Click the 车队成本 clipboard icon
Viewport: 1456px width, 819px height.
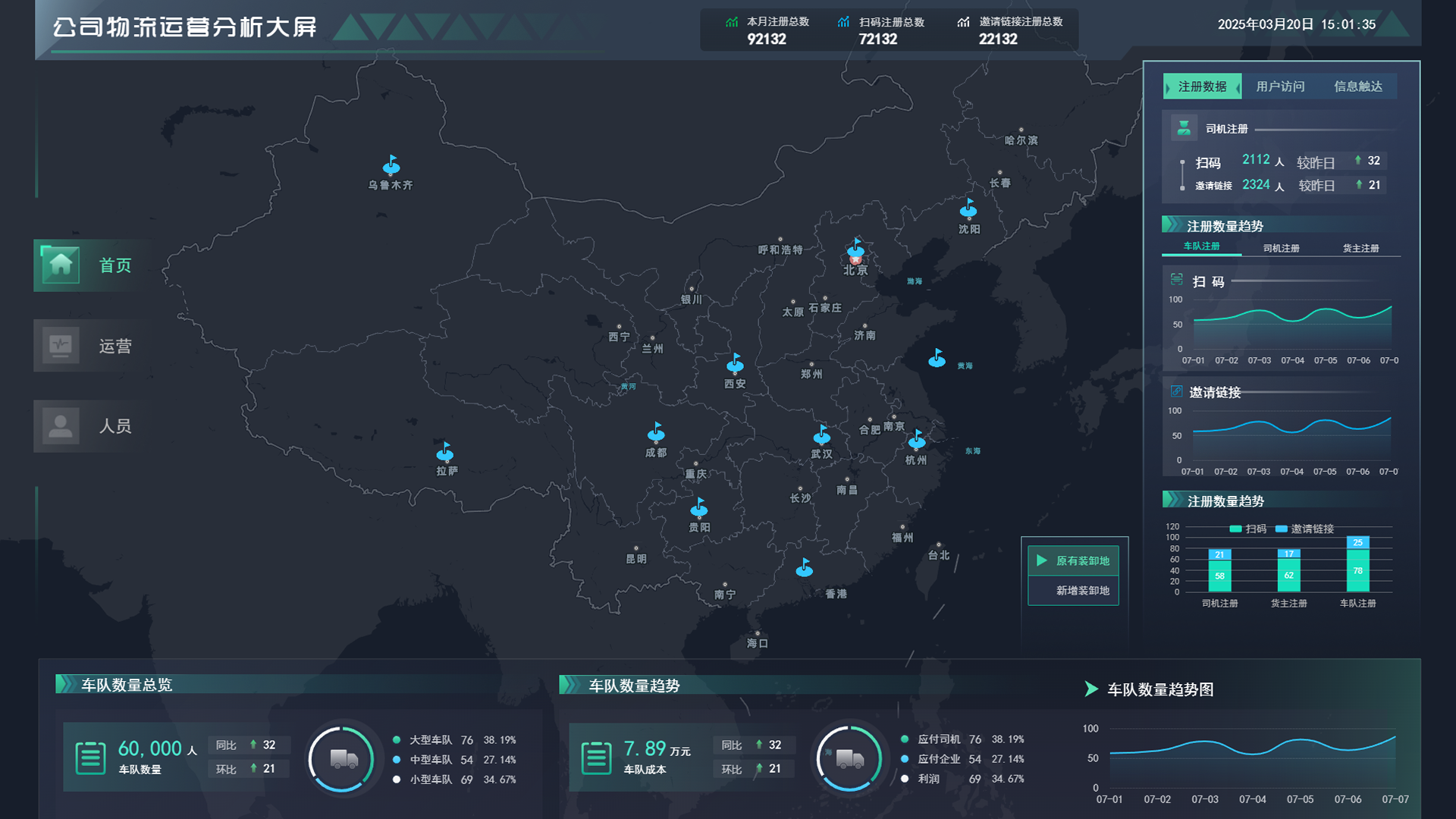(x=596, y=758)
